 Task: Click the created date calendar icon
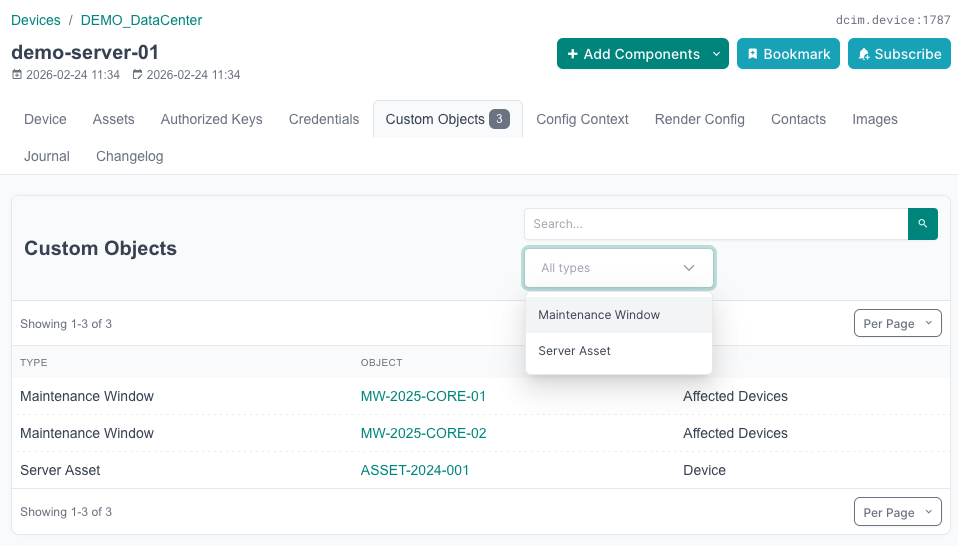[x=17, y=75]
